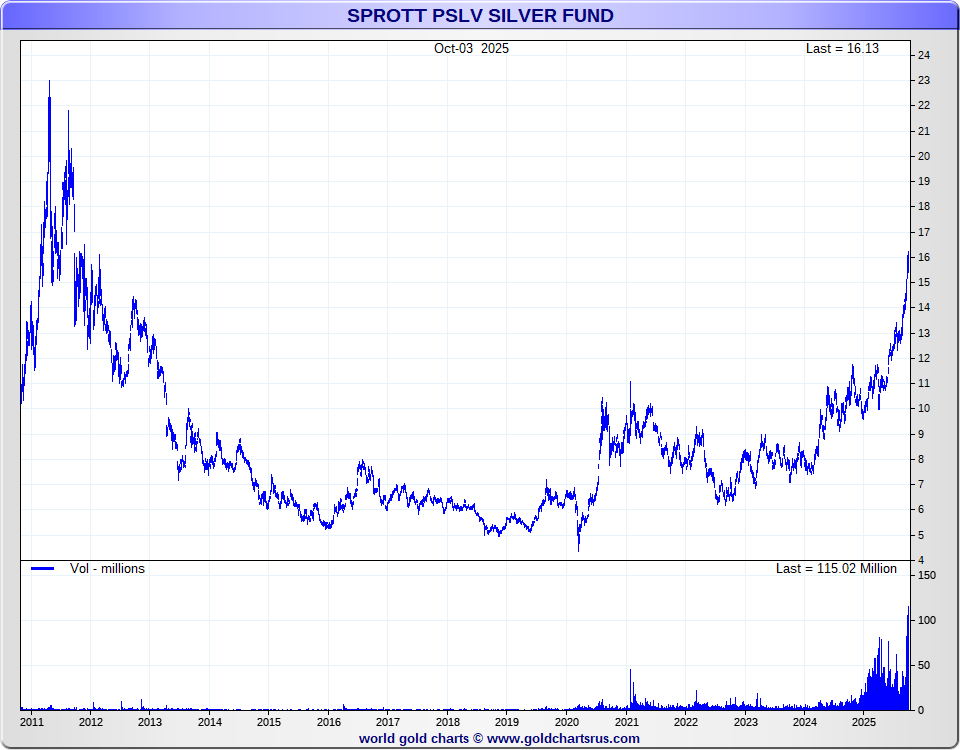
Task: Click the March 2020 price low point
Action: point(579,549)
